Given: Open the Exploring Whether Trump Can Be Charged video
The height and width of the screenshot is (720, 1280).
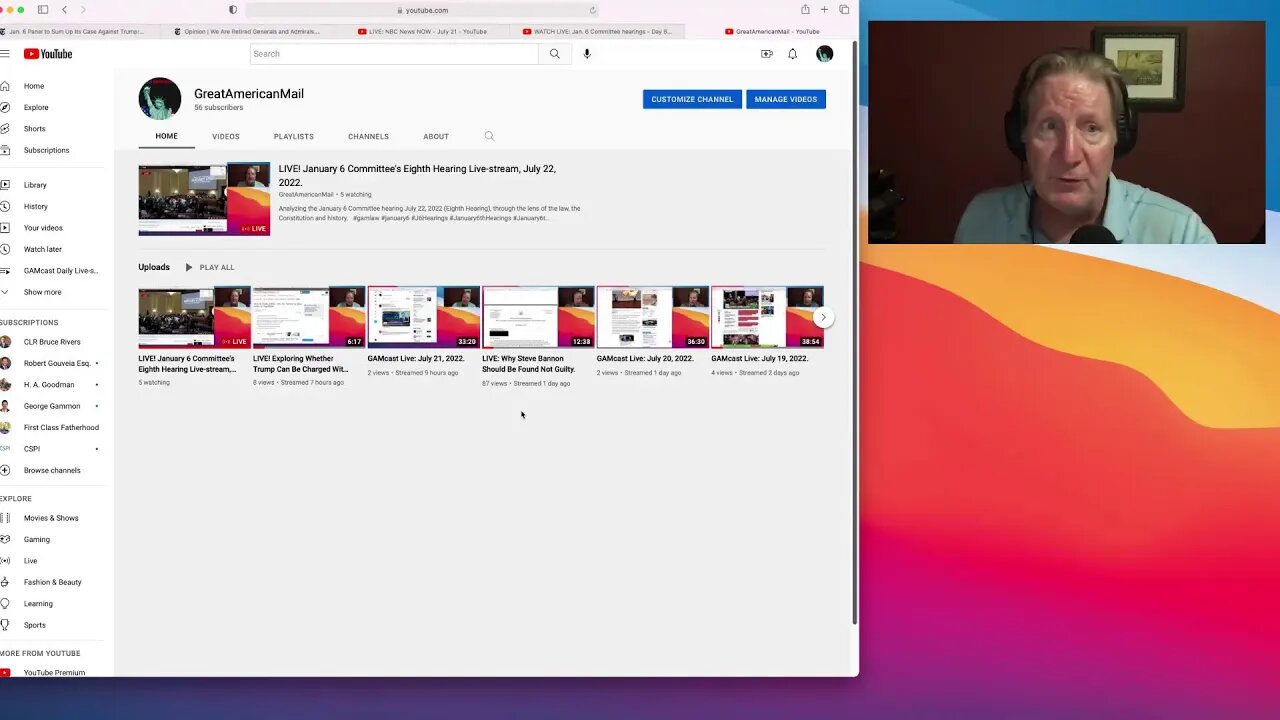Looking at the screenshot, I should click(x=308, y=317).
